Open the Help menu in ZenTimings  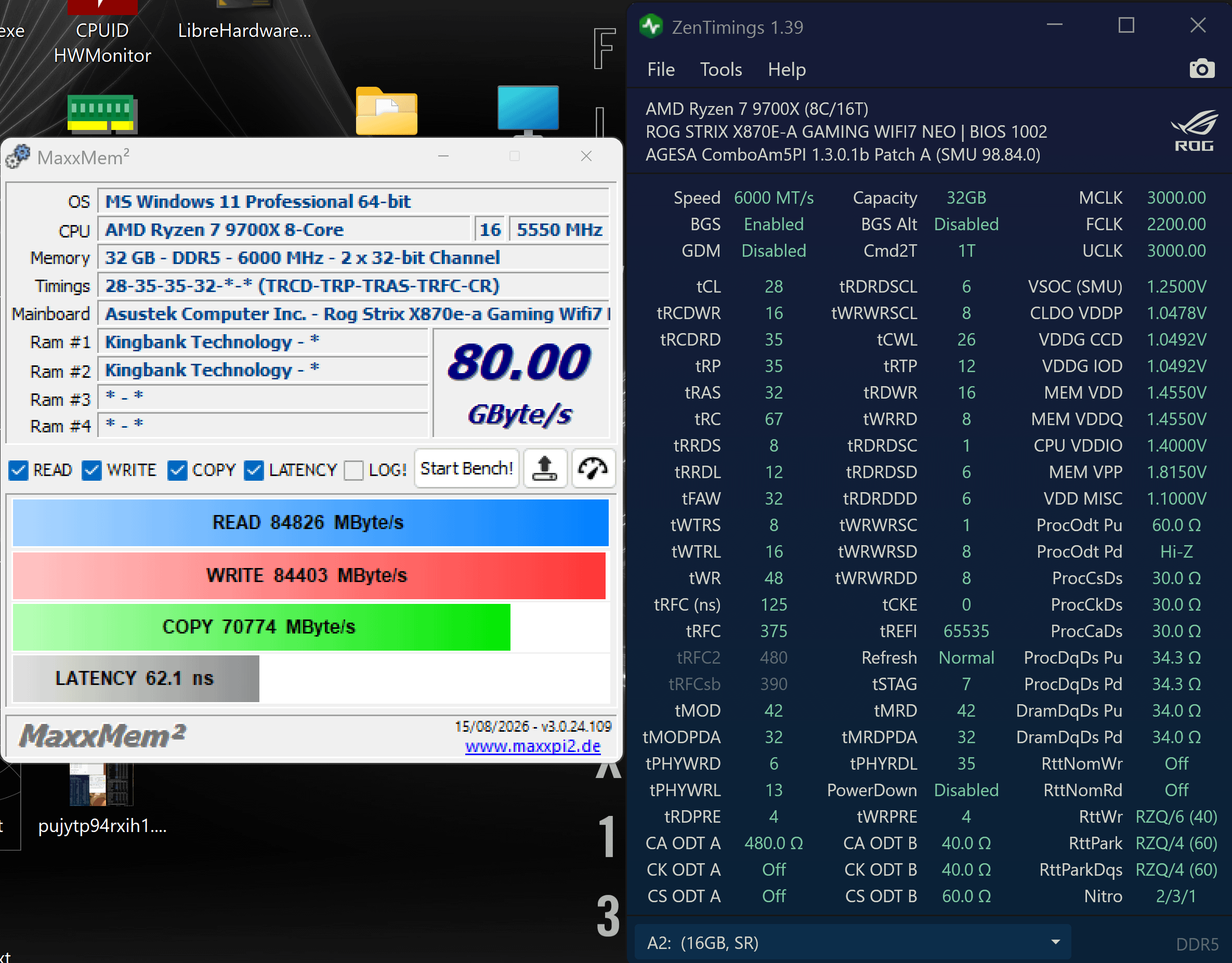787,69
